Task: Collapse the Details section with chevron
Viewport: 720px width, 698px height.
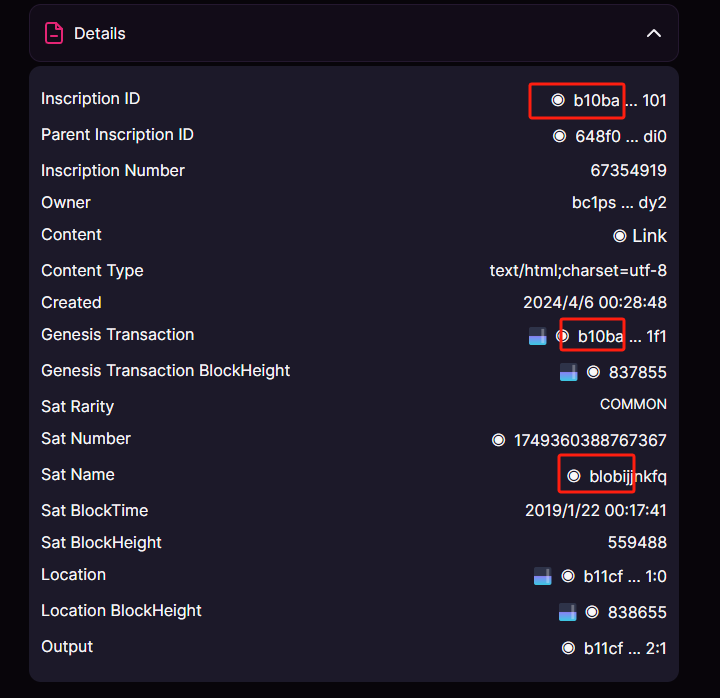Action: 654,34
